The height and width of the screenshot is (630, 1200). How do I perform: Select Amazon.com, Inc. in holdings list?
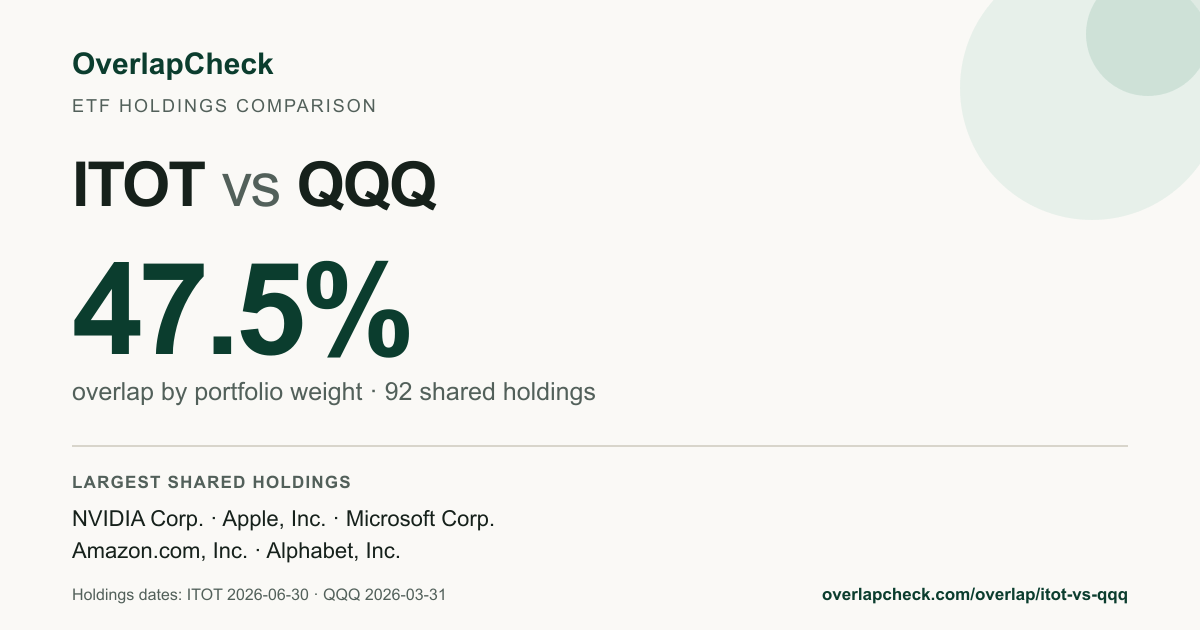pyautogui.click(x=160, y=550)
